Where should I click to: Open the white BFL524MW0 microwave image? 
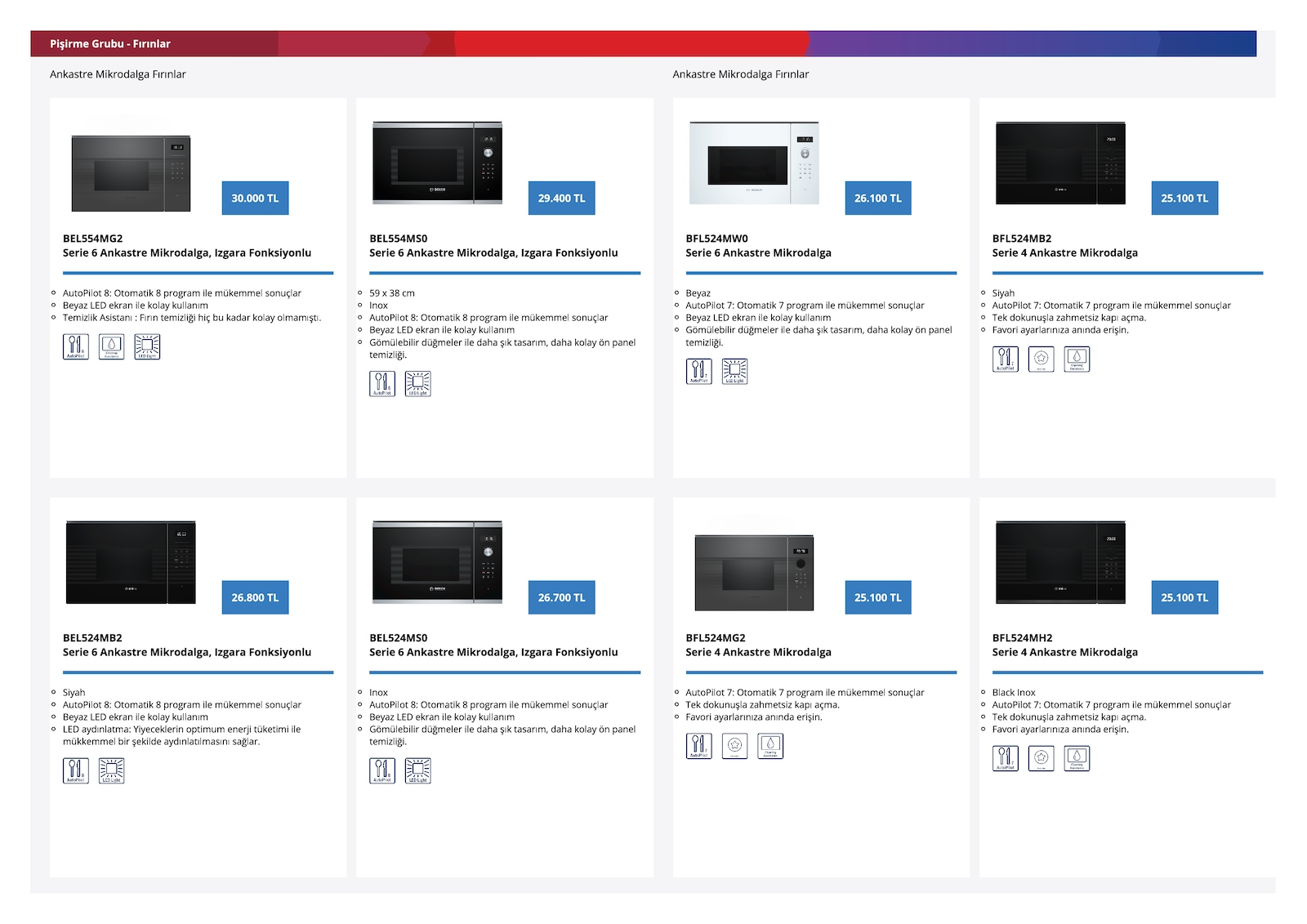pos(754,163)
